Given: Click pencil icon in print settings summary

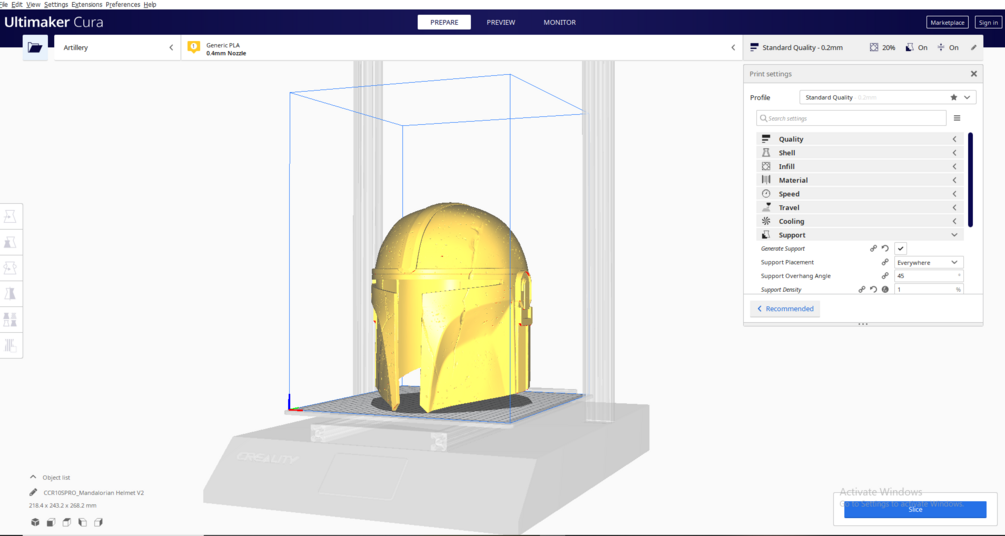Looking at the screenshot, I should pos(974,47).
